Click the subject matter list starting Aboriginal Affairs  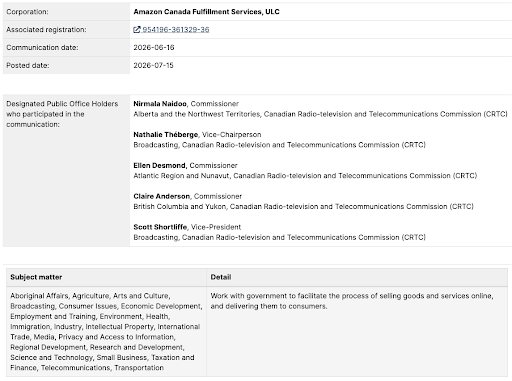pyautogui.click(x=105, y=332)
